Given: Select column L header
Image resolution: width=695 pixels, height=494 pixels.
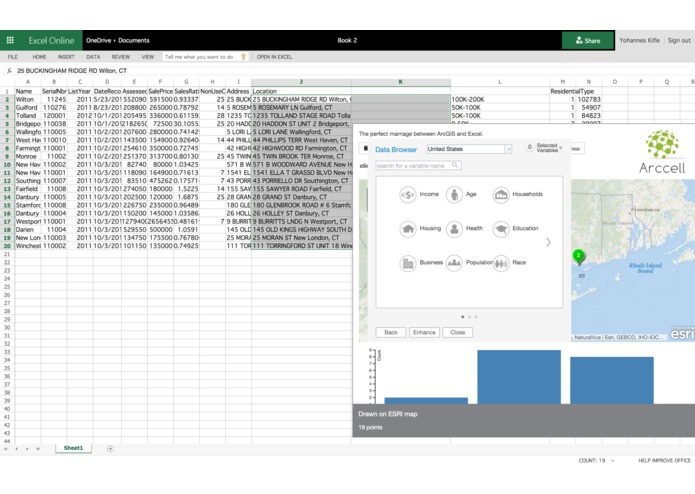Looking at the screenshot, I should (500, 82).
